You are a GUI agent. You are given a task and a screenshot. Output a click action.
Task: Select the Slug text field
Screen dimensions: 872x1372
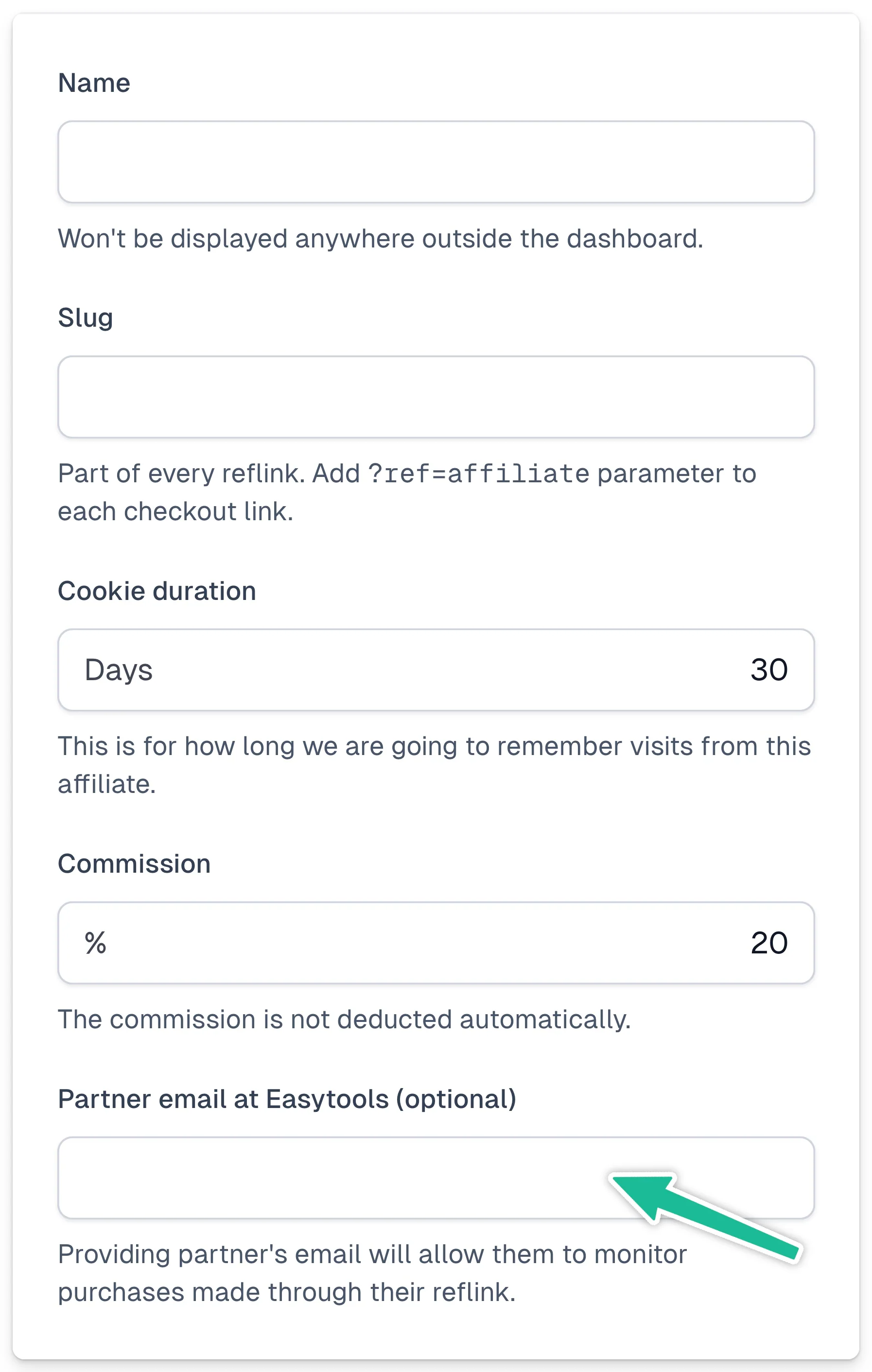(x=436, y=397)
